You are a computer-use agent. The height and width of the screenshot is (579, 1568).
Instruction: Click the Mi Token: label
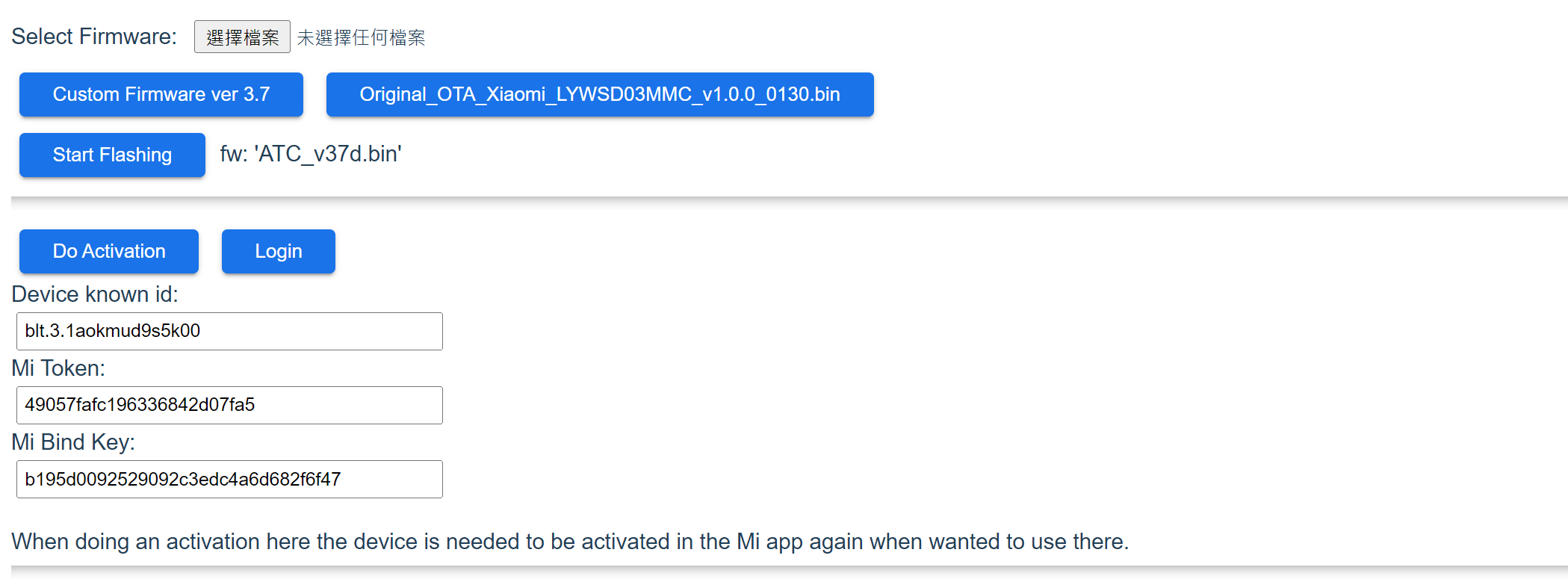58,368
